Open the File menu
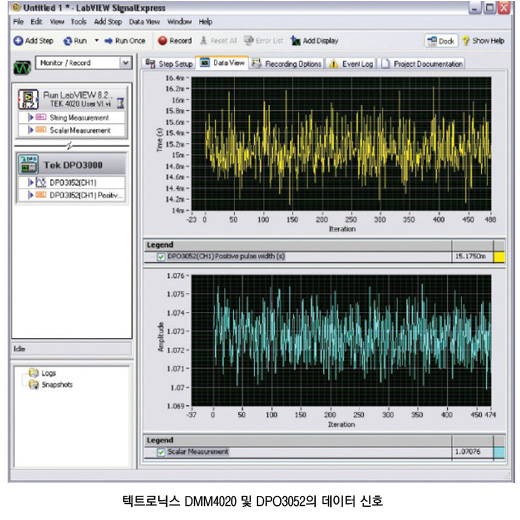 tap(18, 22)
